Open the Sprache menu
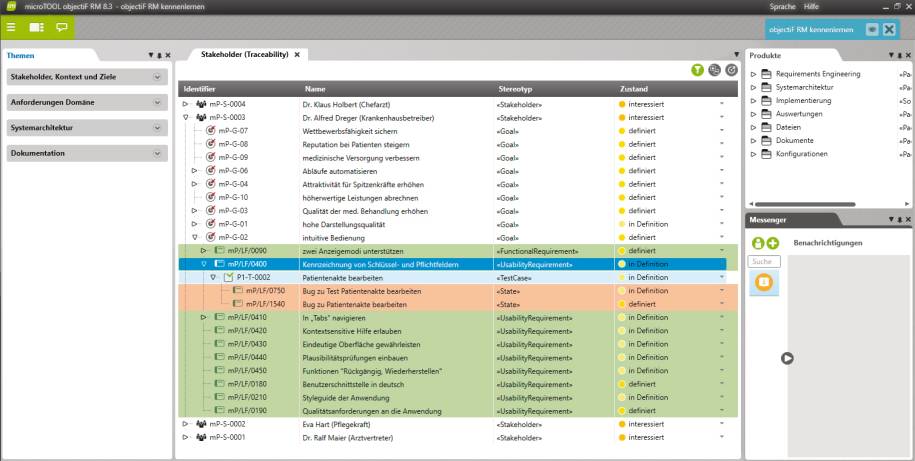Viewport: 915px width, 461px height. [x=783, y=7]
